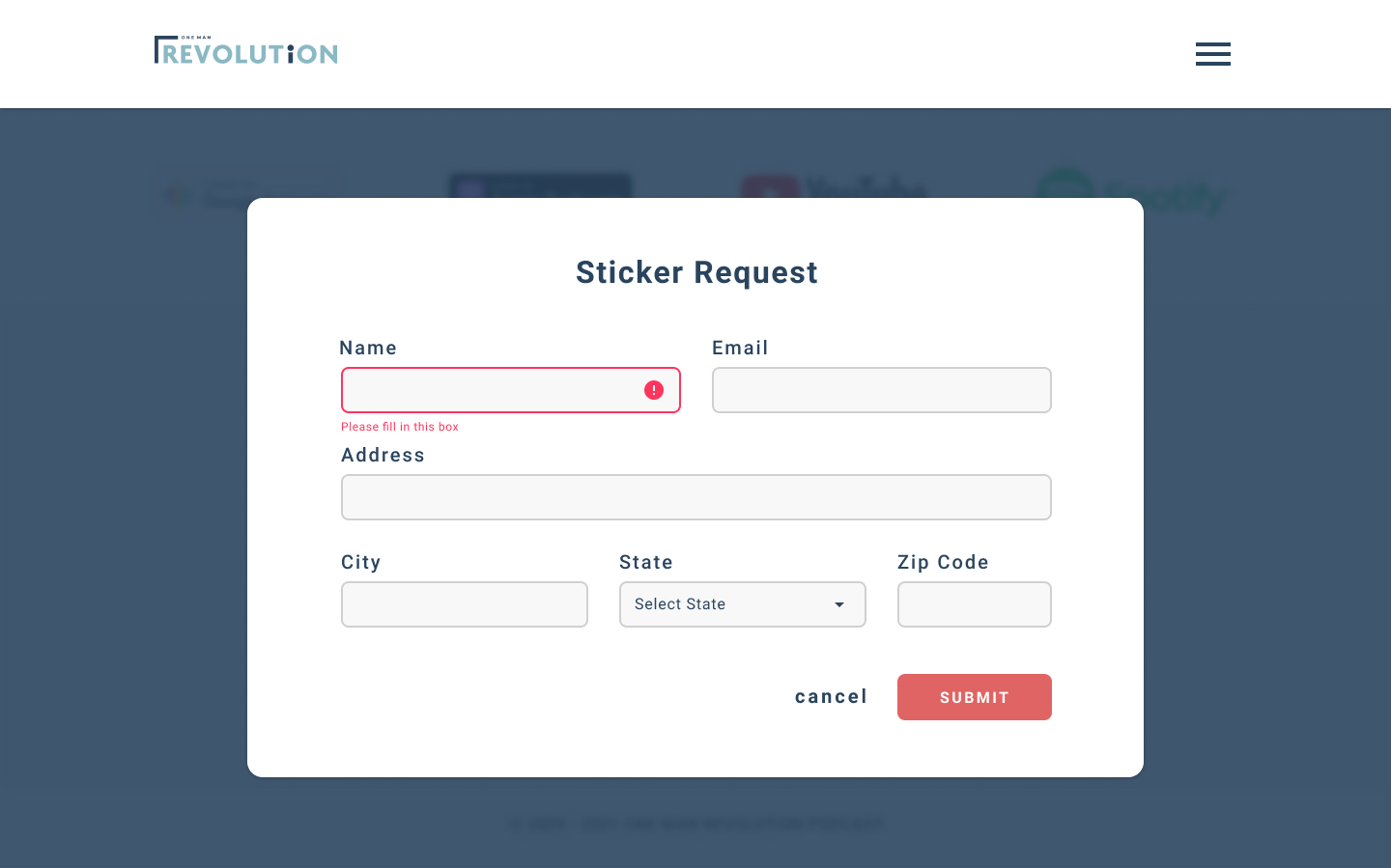Click the blurred footer copyright text
This screenshot has height=868, width=1391.
point(695,824)
